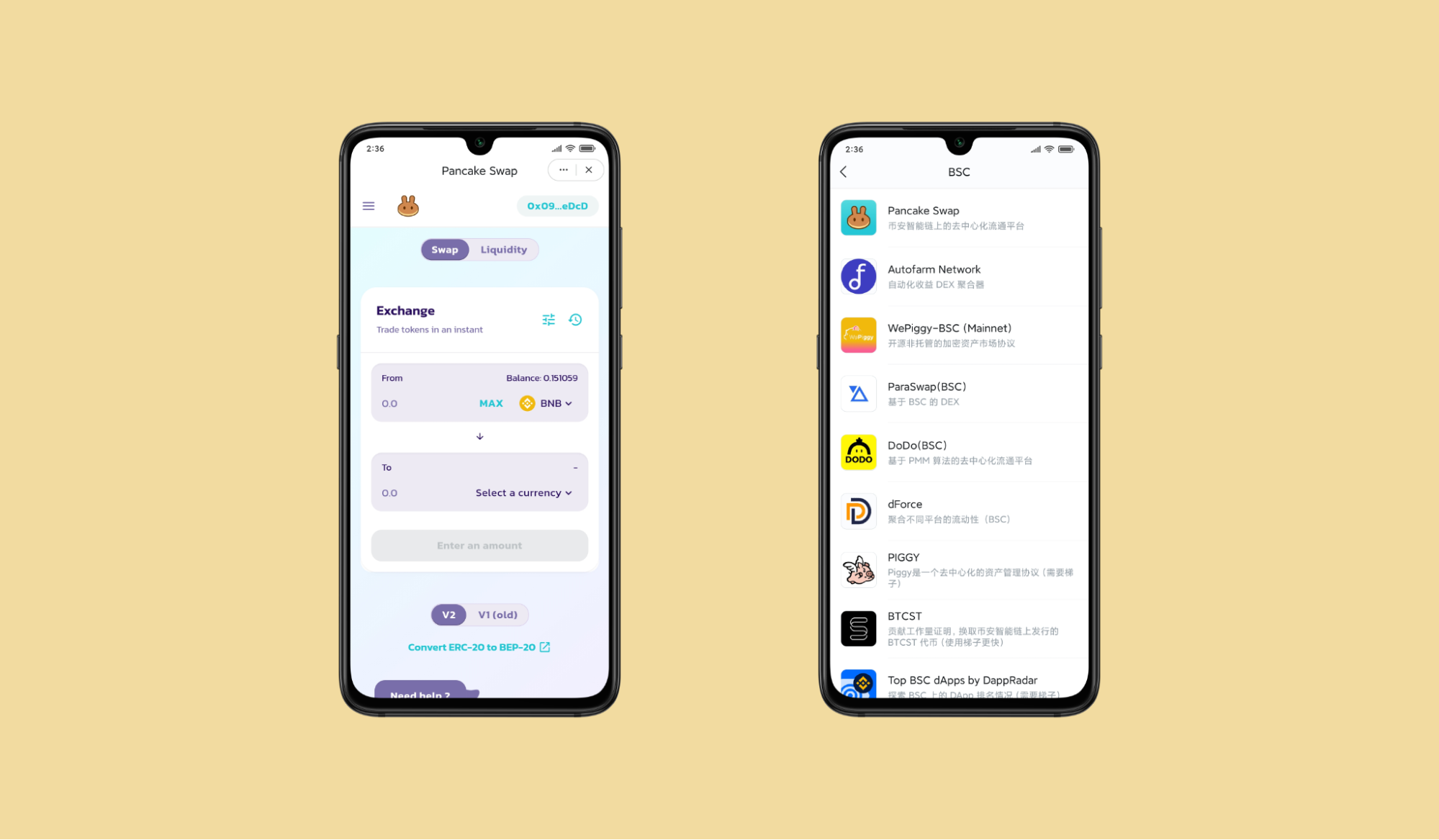
Task: Click the PIGGY protocol icon
Action: (858, 570)
